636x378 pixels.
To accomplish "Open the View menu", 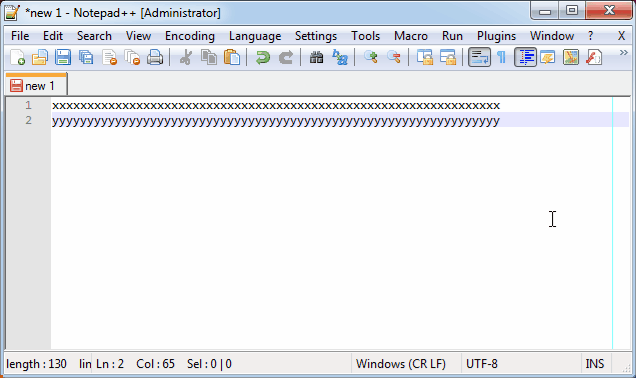I will pyautogui.click(x=138, y=36).
